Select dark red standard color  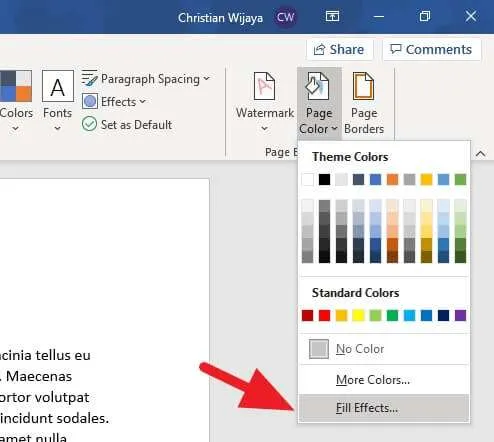pyautogui.click(x=307, y=315)
